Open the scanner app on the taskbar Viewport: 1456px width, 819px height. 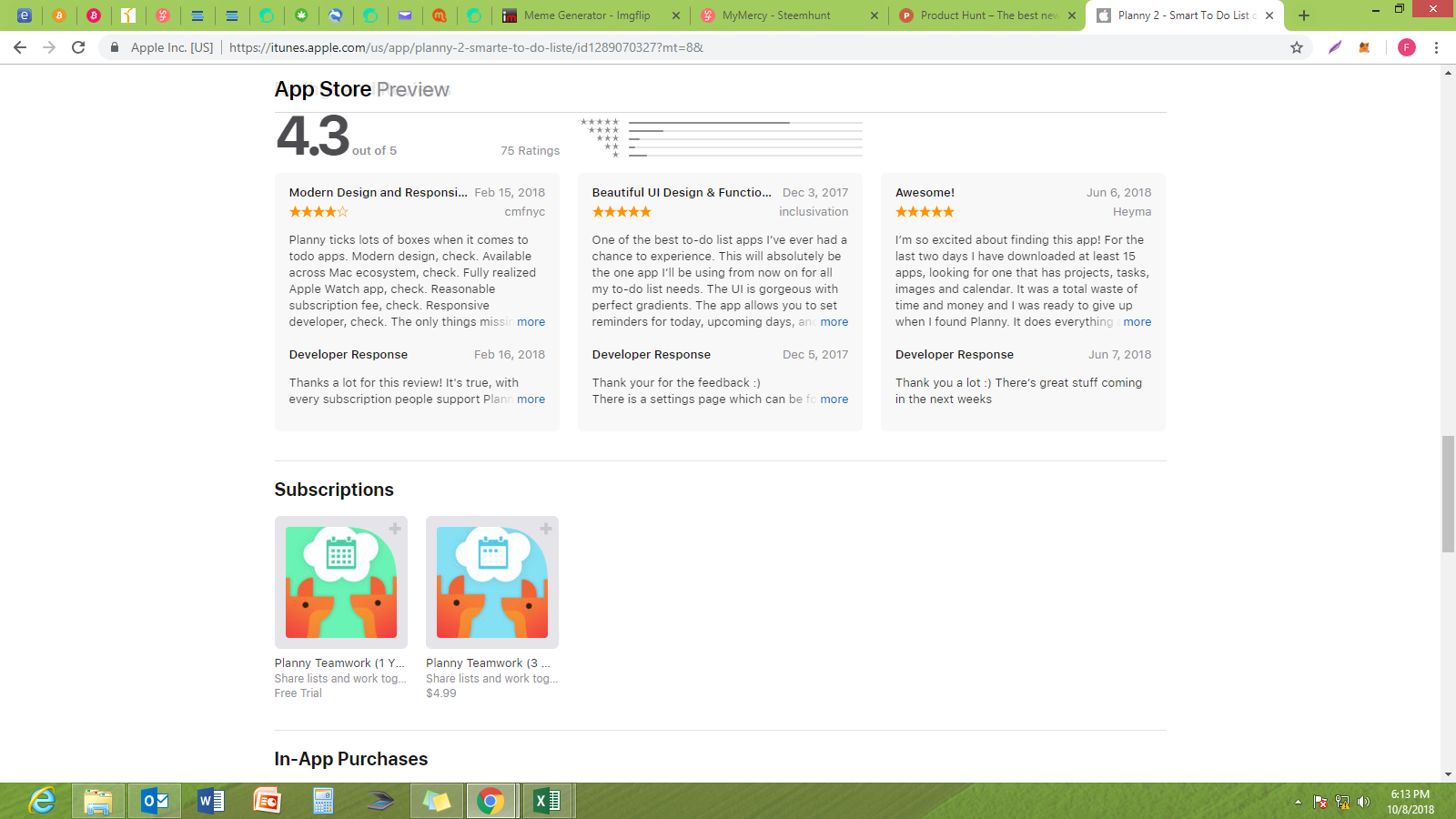[380, 801]
